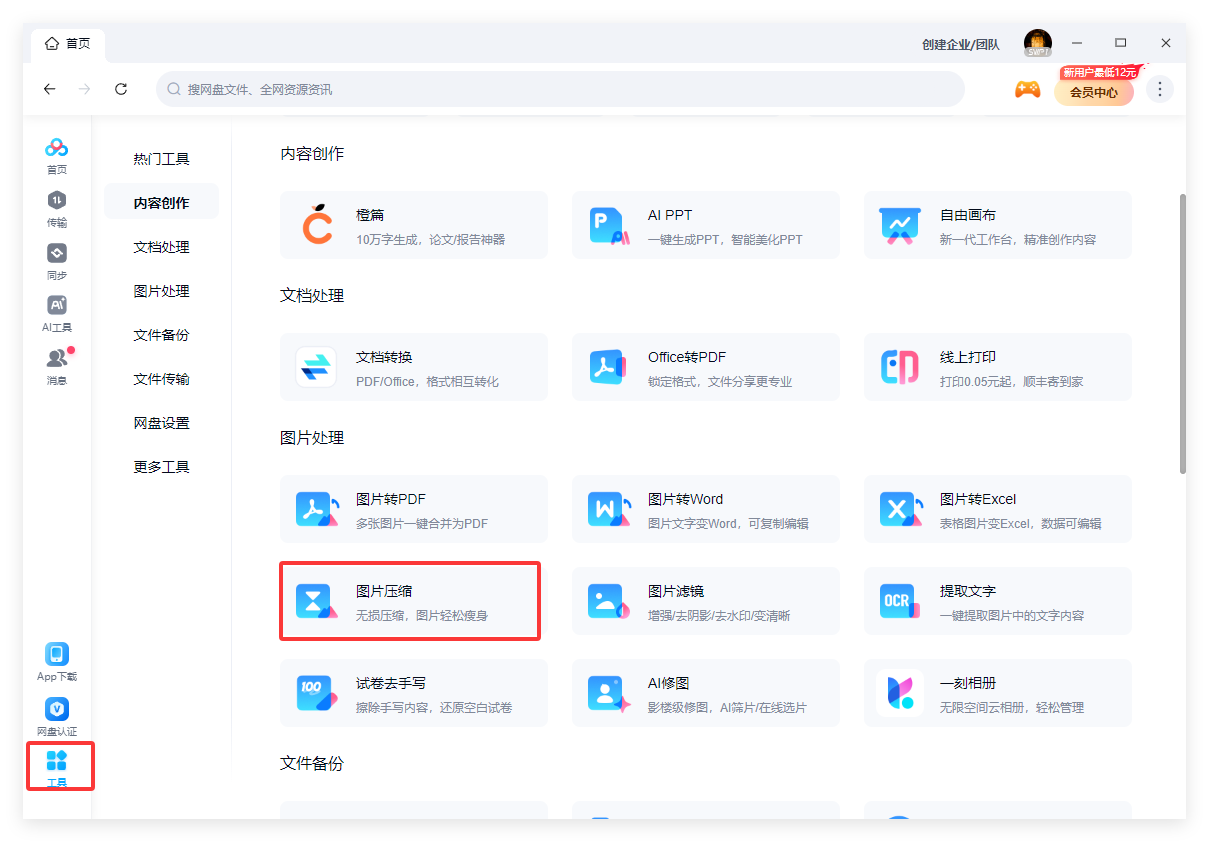The image size is (1209, 842).
Task: Click 无损压缩，图片轻松瘦身 description
Action: 422,616
